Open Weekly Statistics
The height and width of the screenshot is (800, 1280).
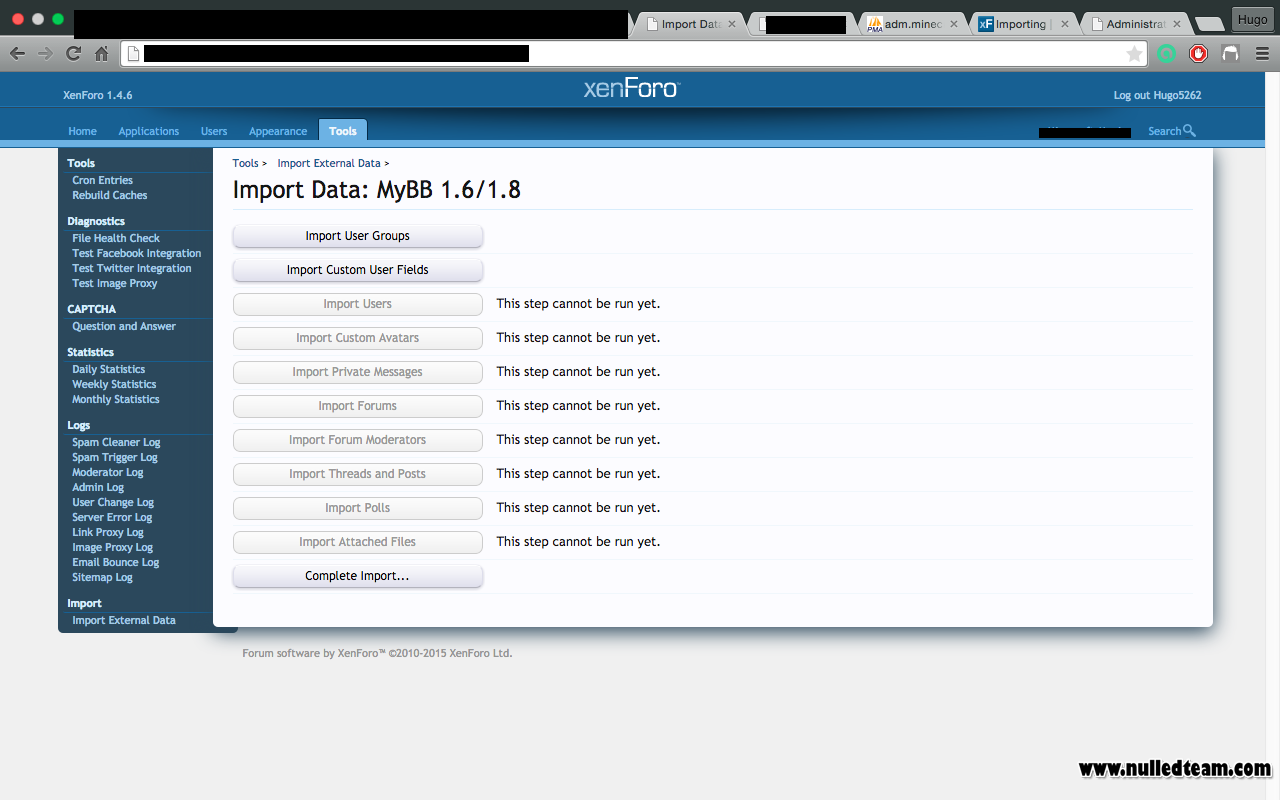(x=114, y=384)
